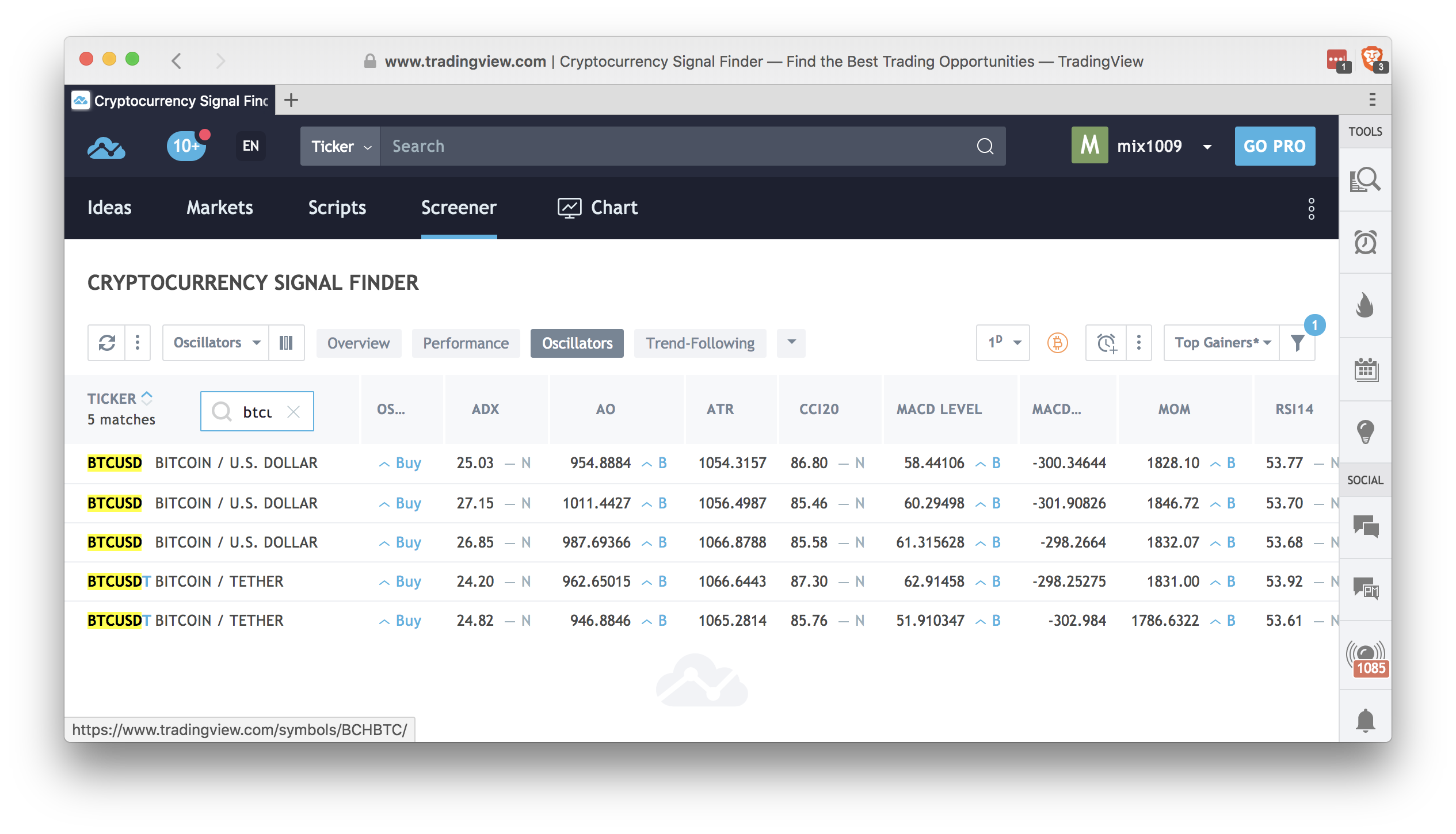Viewport: 1456px width, 834px height.
Task: Open the alert options three-dots menu
Action: coord(1138,343)
